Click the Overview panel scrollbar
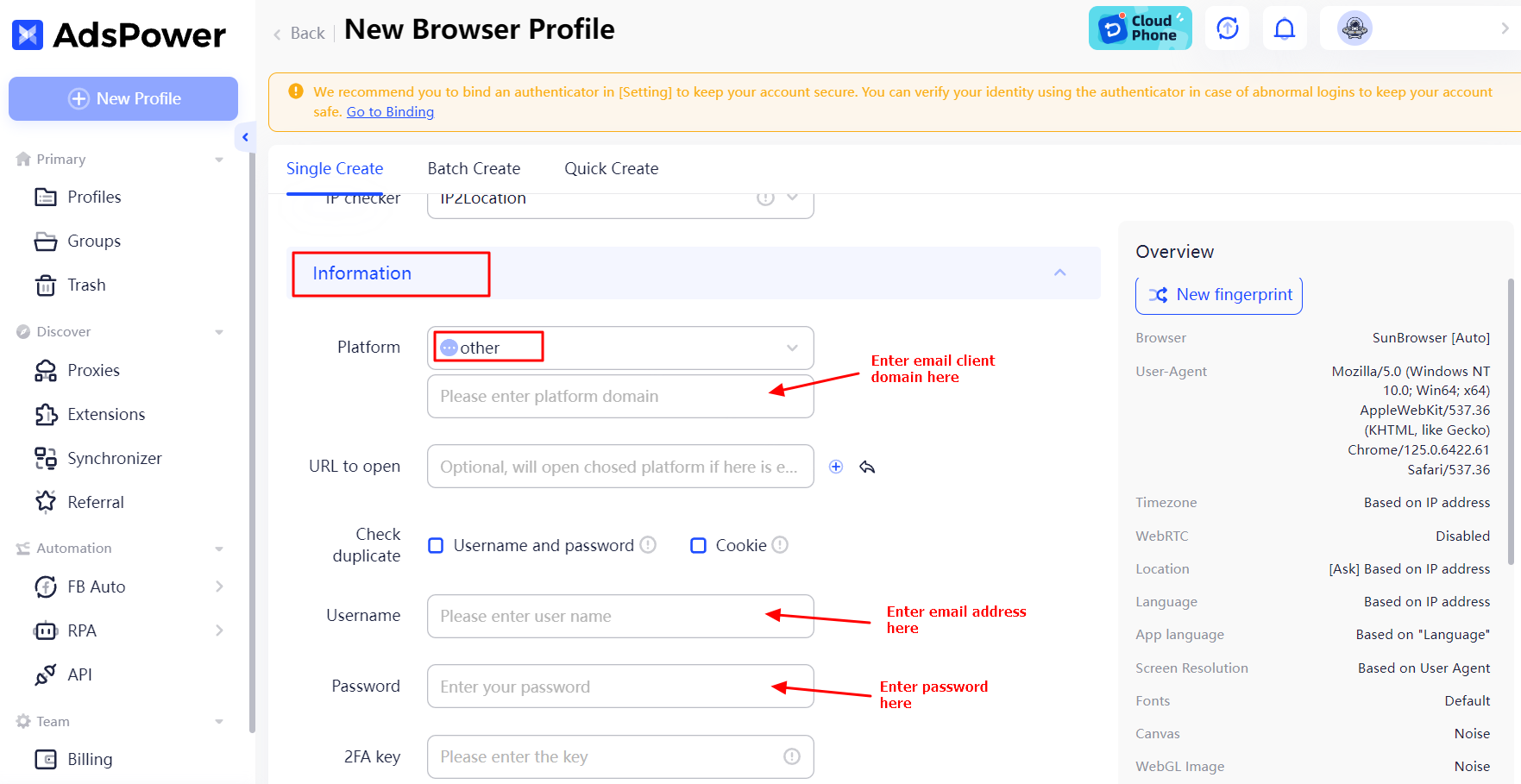 pos(1511,421)
